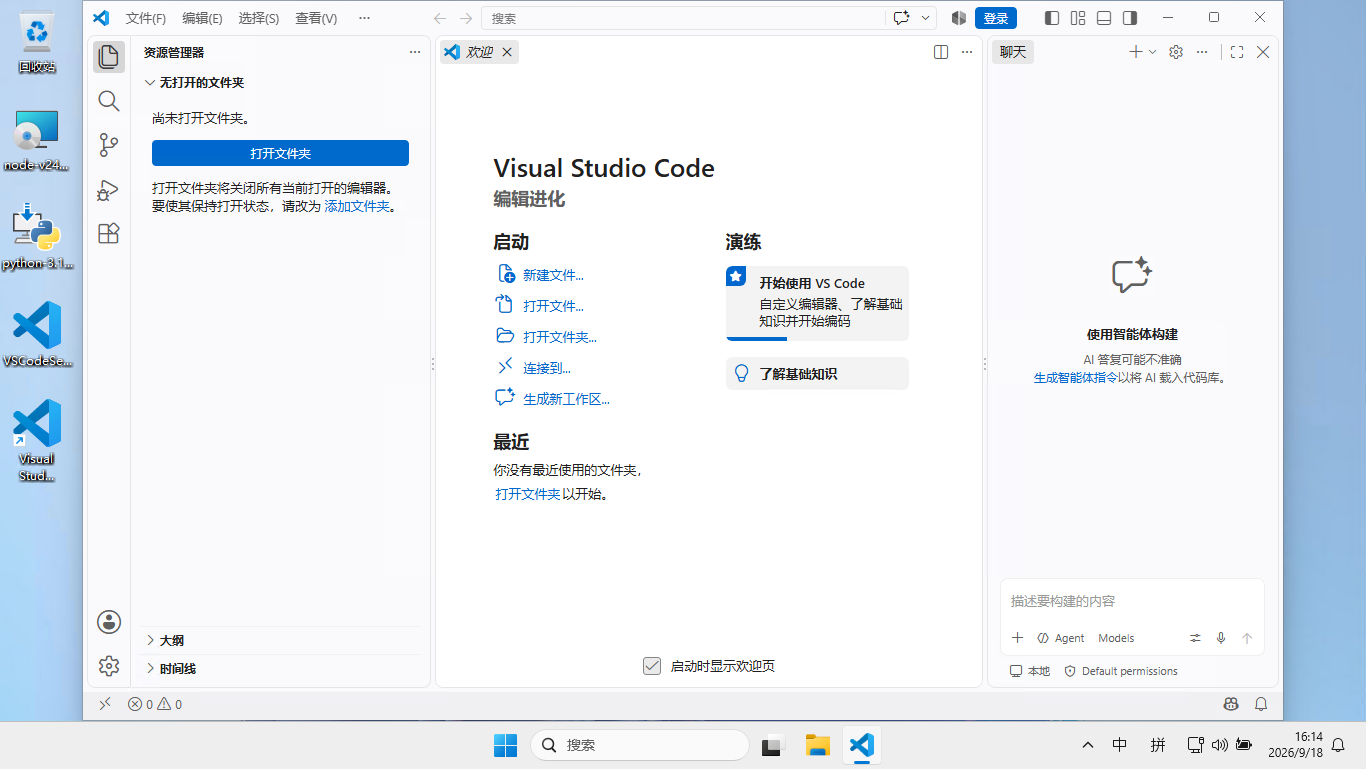1366x769 pixels.
Task: Uncheck 启动时显示欢迎页 checkbox
Action: pyautogui.click(x=652, y=666)
